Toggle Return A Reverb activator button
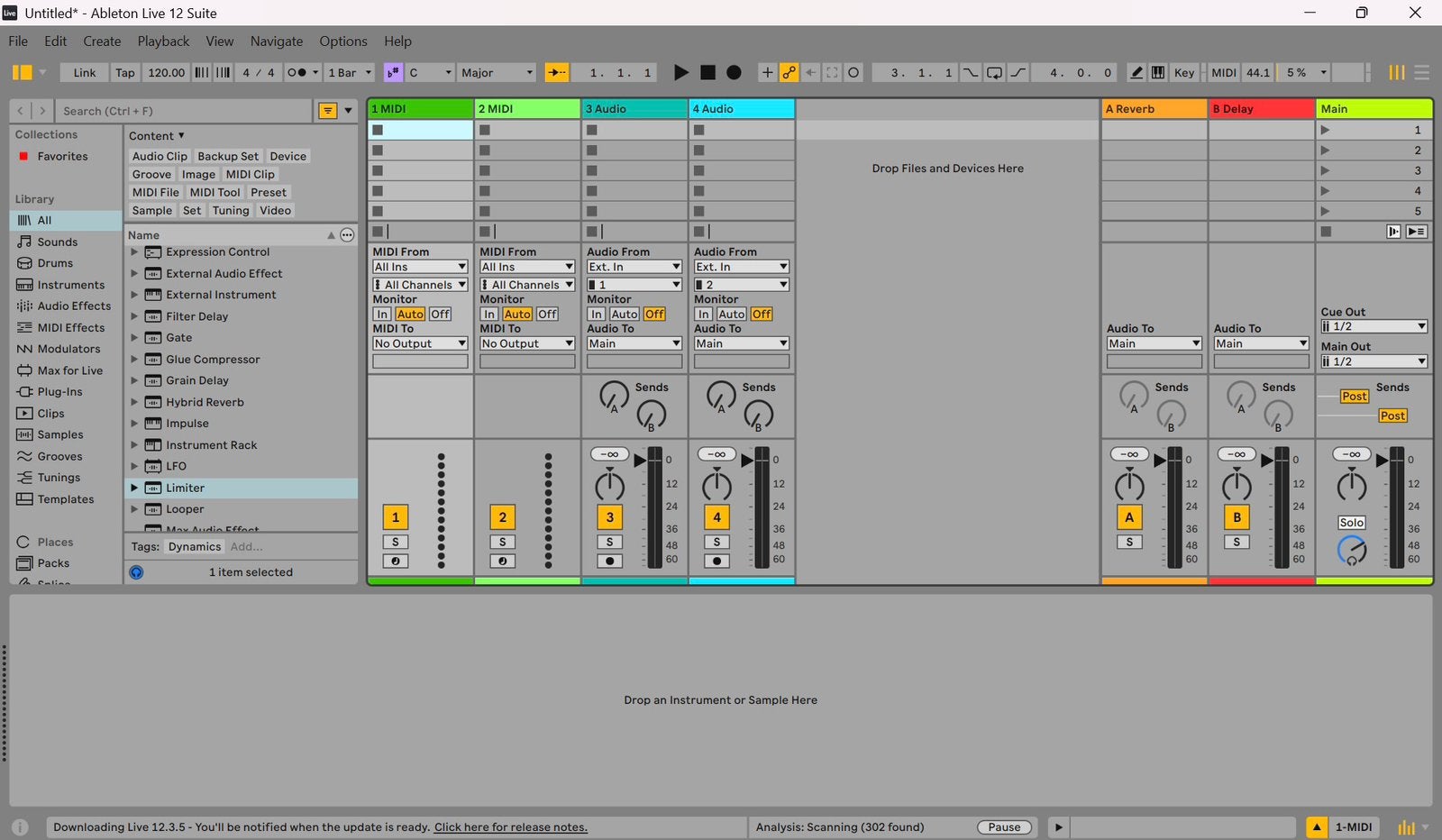This screenshot has width=1442, height=840. pos(1129,517)
